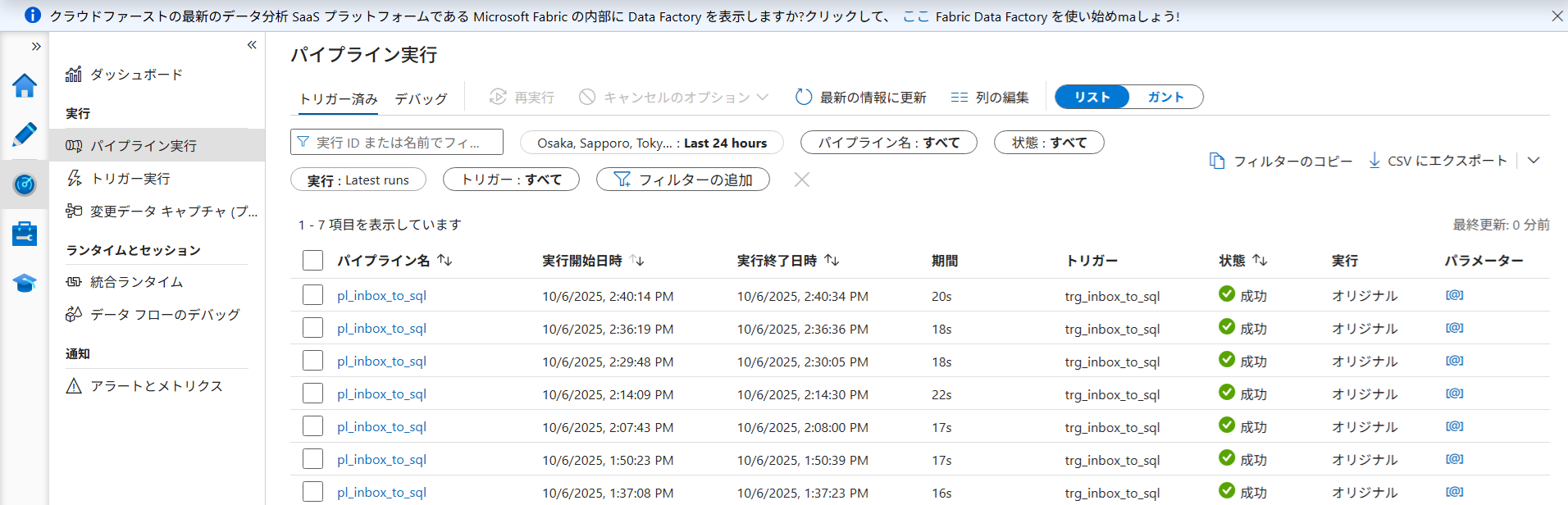
Task: Switch to the デバッグ tab
Action: pyautogui.click(x=421, y=98)
